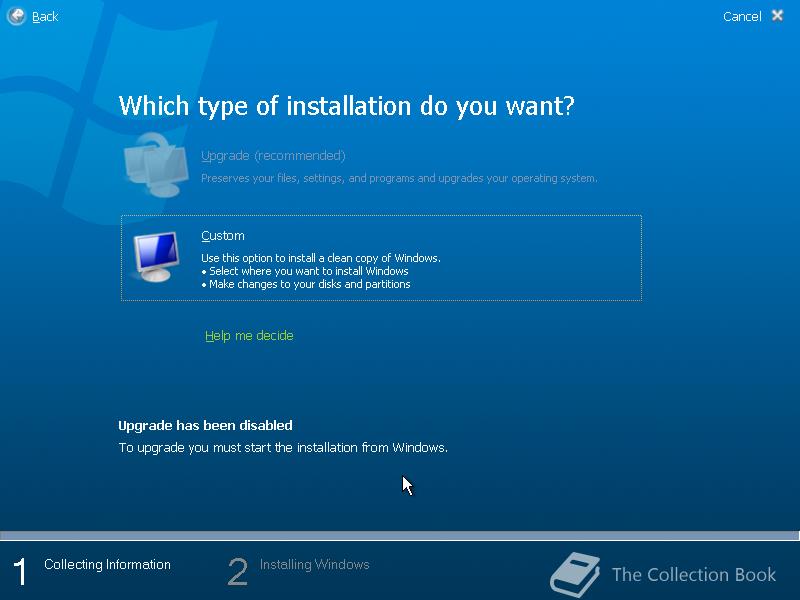800x600 pixels.
Task: Click the "Upgrade has been disabled" heading
Action: point(205,426)
